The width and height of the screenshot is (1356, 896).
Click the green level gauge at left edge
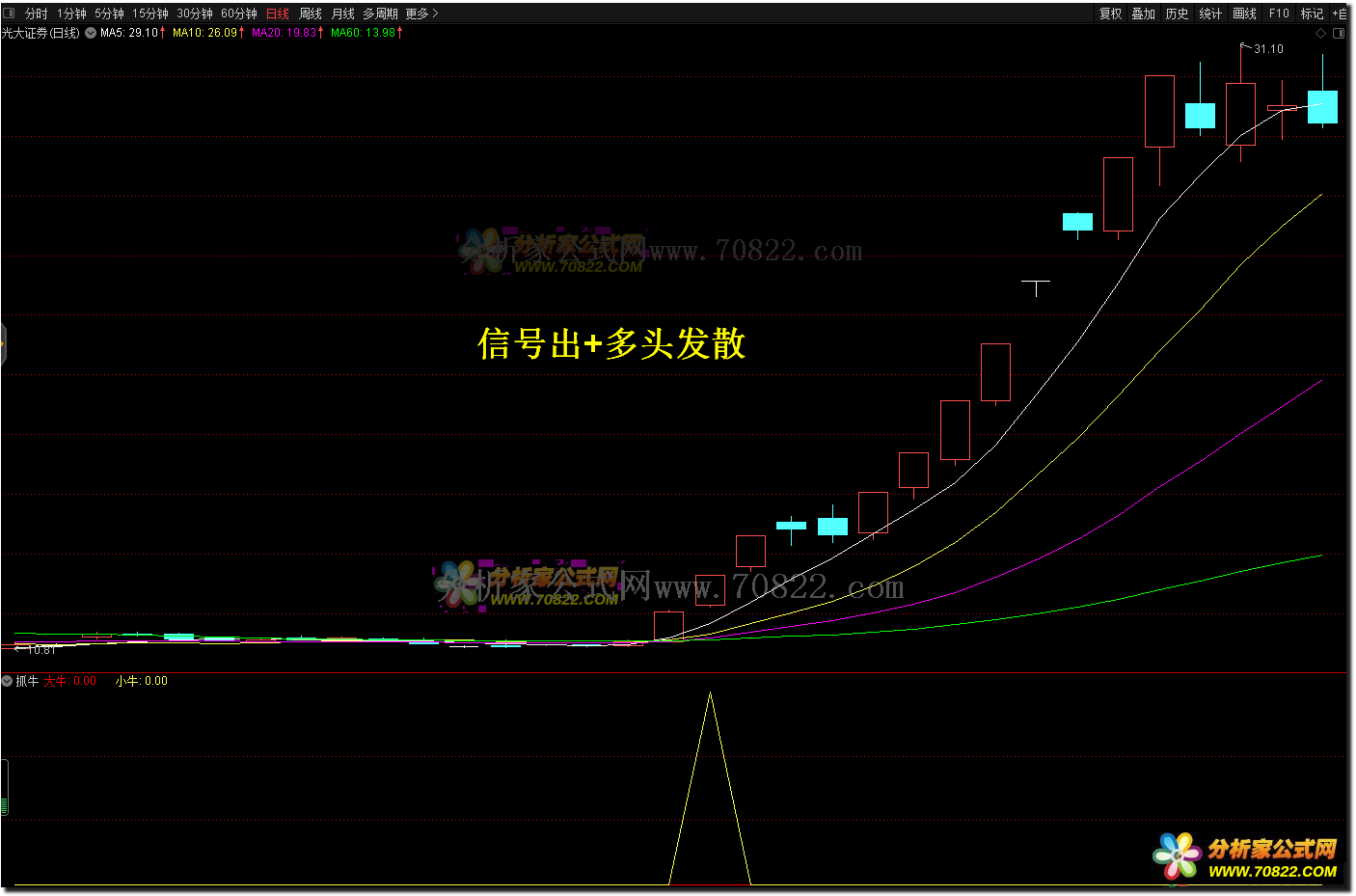click(4, 788)
